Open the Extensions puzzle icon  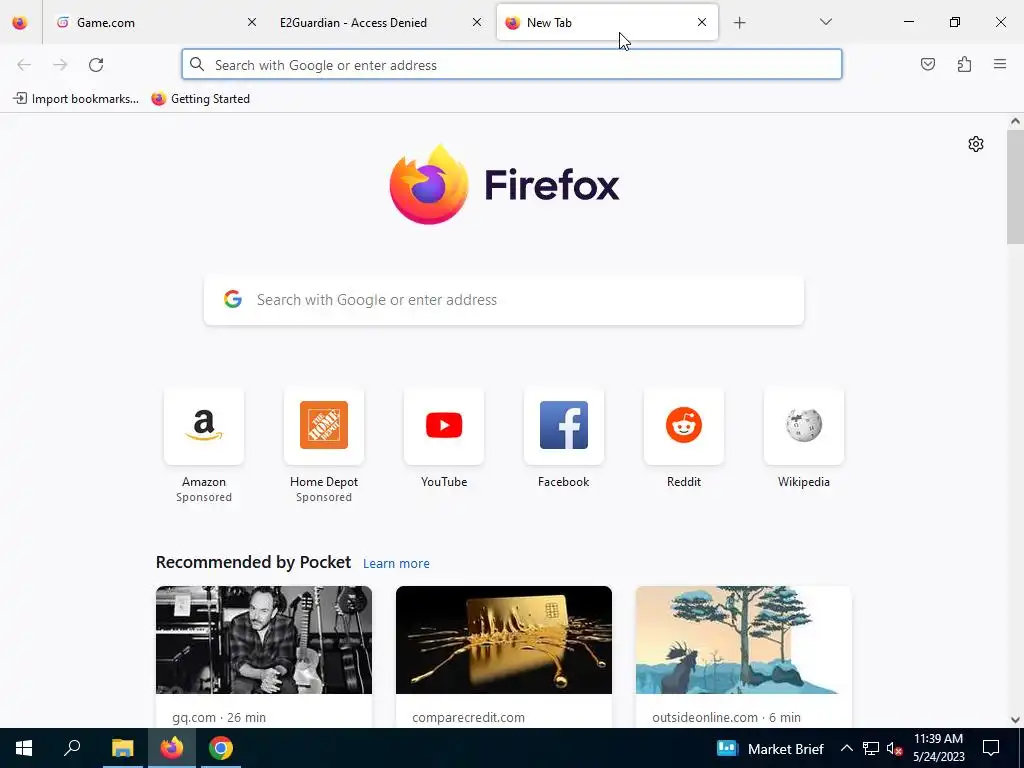pyautogui.click(x=964, y=64)
